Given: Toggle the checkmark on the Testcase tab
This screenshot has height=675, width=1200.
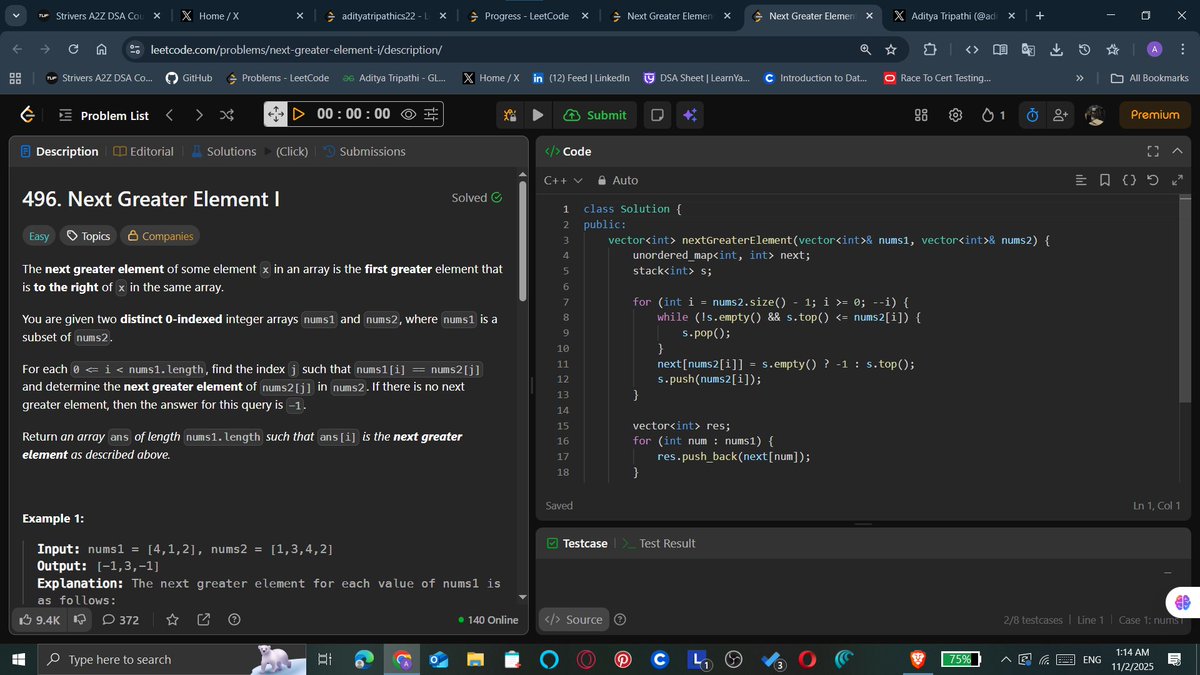Looking at the screenshot, I should click(x=553, y=543).
